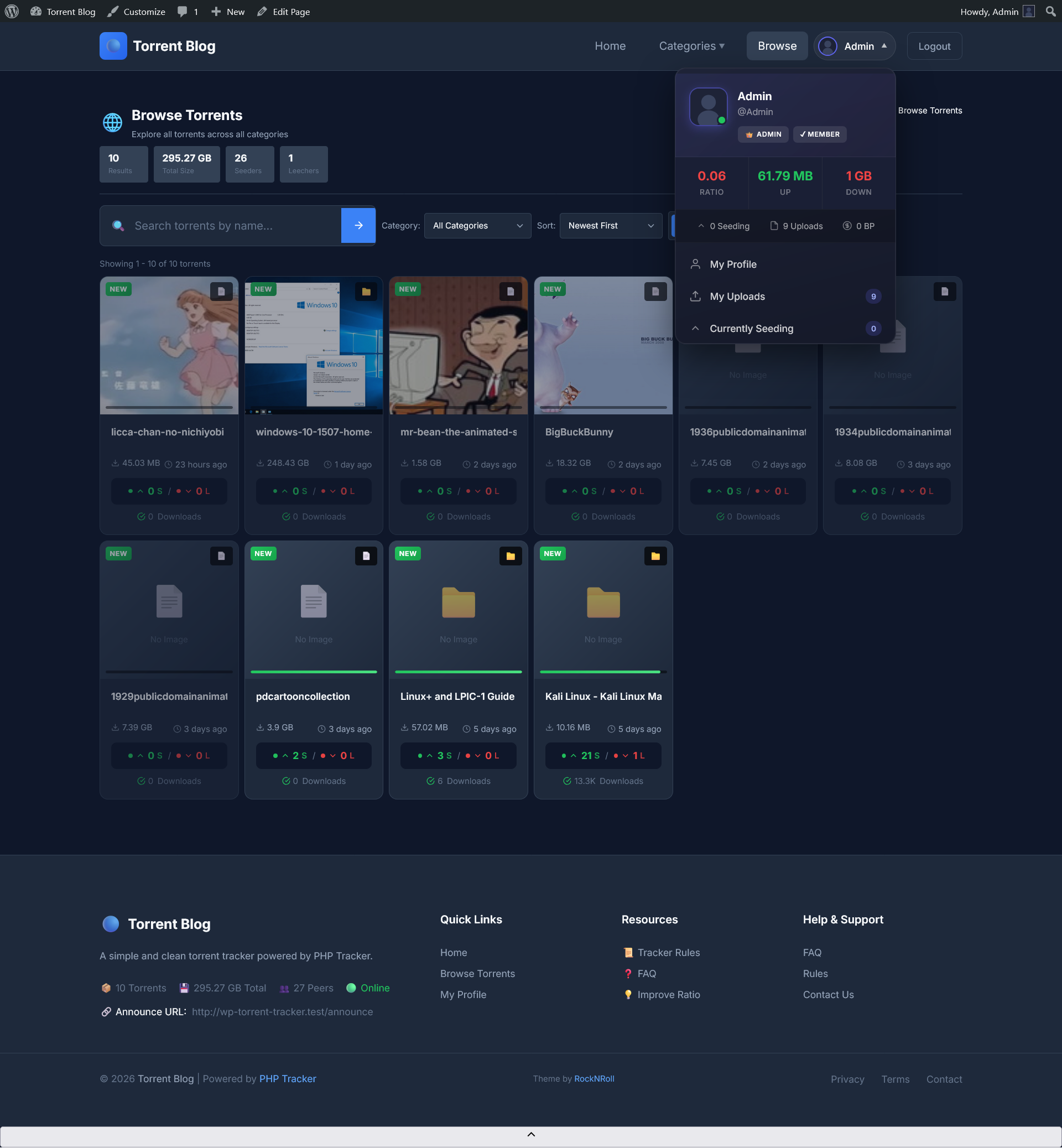Click the Admin avatar image in profile dropdown

(708, 106)
